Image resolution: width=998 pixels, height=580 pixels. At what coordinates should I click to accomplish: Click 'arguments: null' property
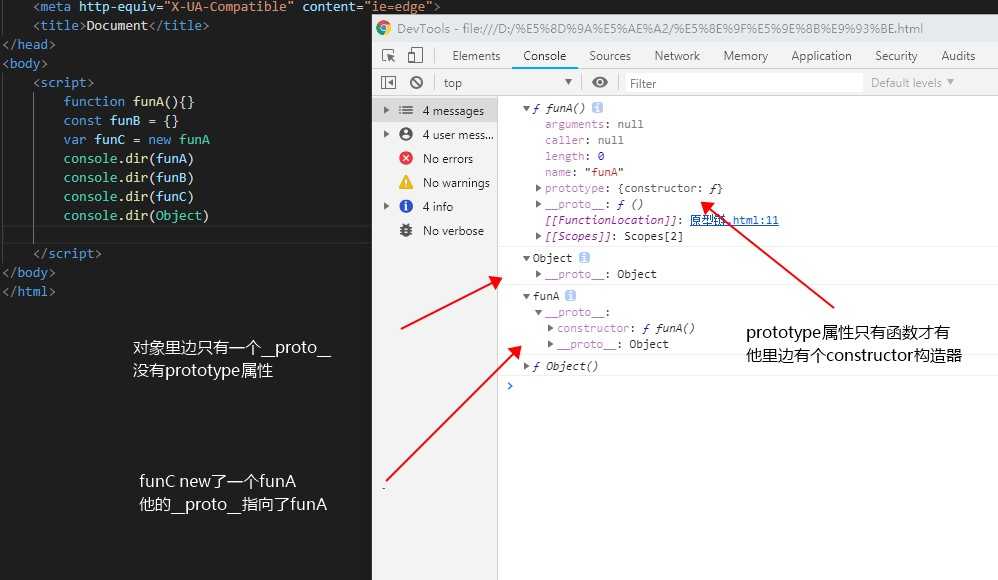594,124
